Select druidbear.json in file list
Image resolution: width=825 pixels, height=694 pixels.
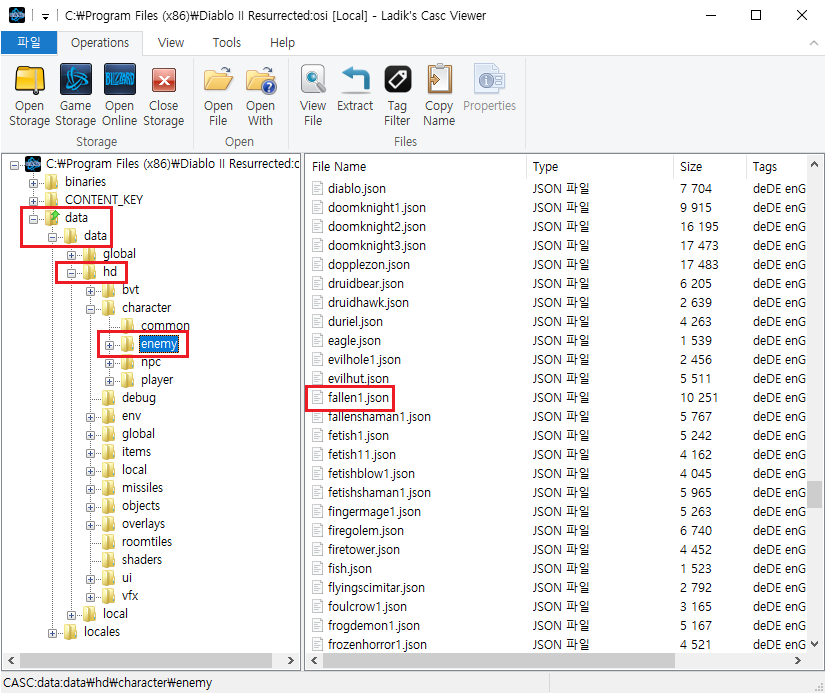tap(366, 284)
